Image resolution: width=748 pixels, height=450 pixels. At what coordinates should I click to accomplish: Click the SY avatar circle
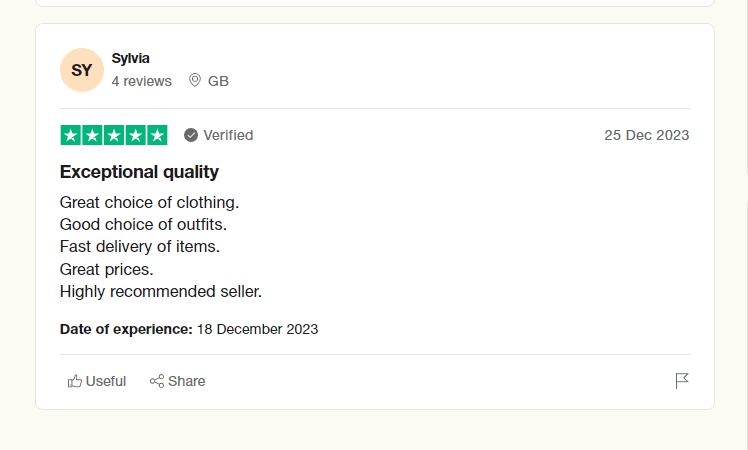pos(82,70)
